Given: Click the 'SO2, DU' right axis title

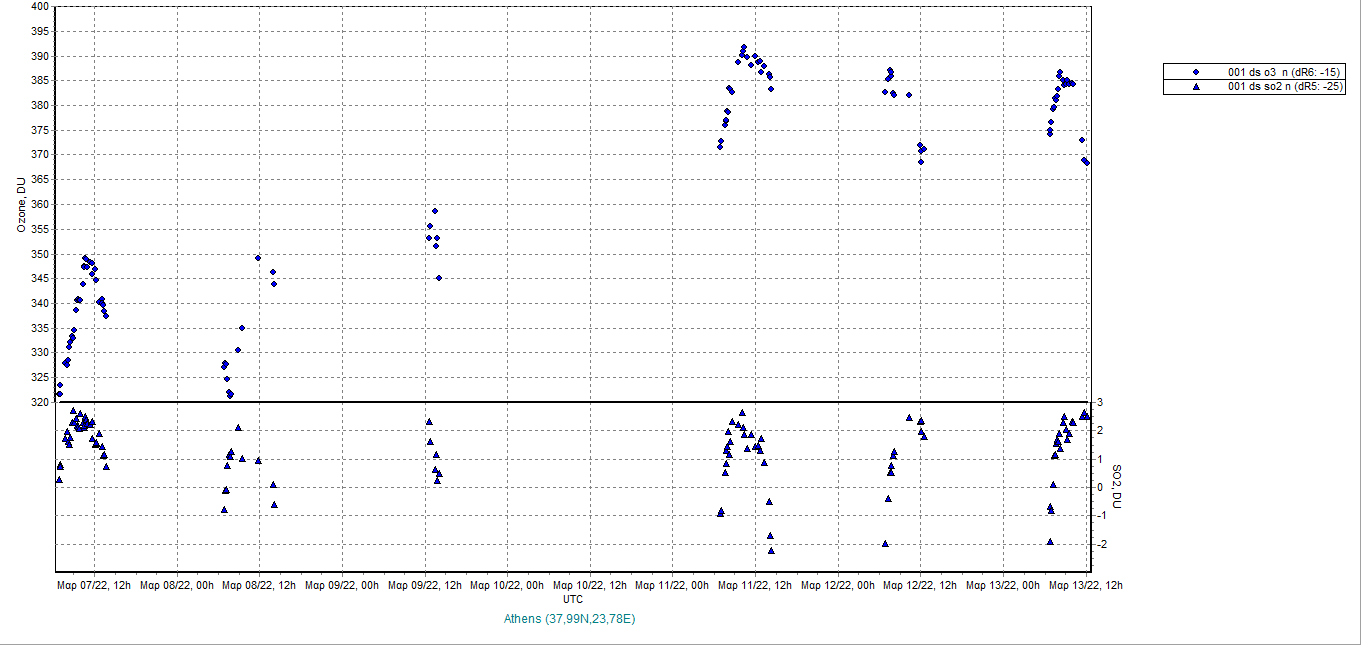Looking at the screenshot, I should 1117,487.
